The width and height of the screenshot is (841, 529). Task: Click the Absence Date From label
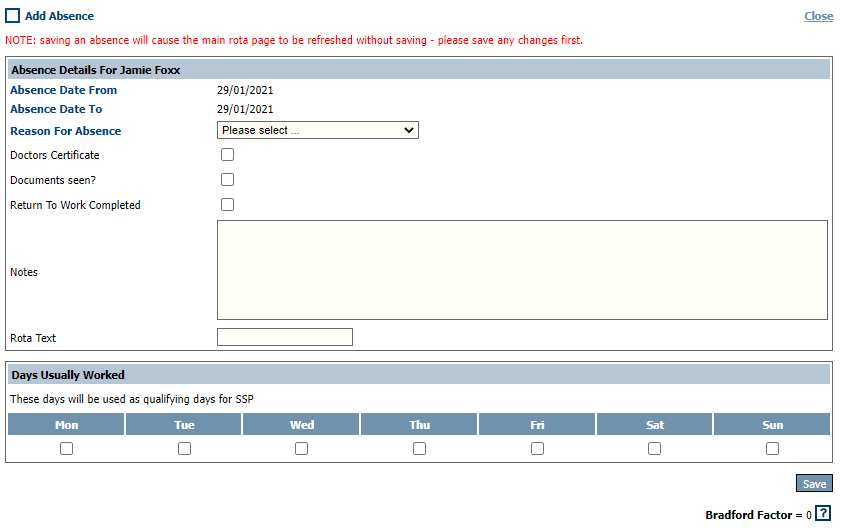[x=63, y=90]
